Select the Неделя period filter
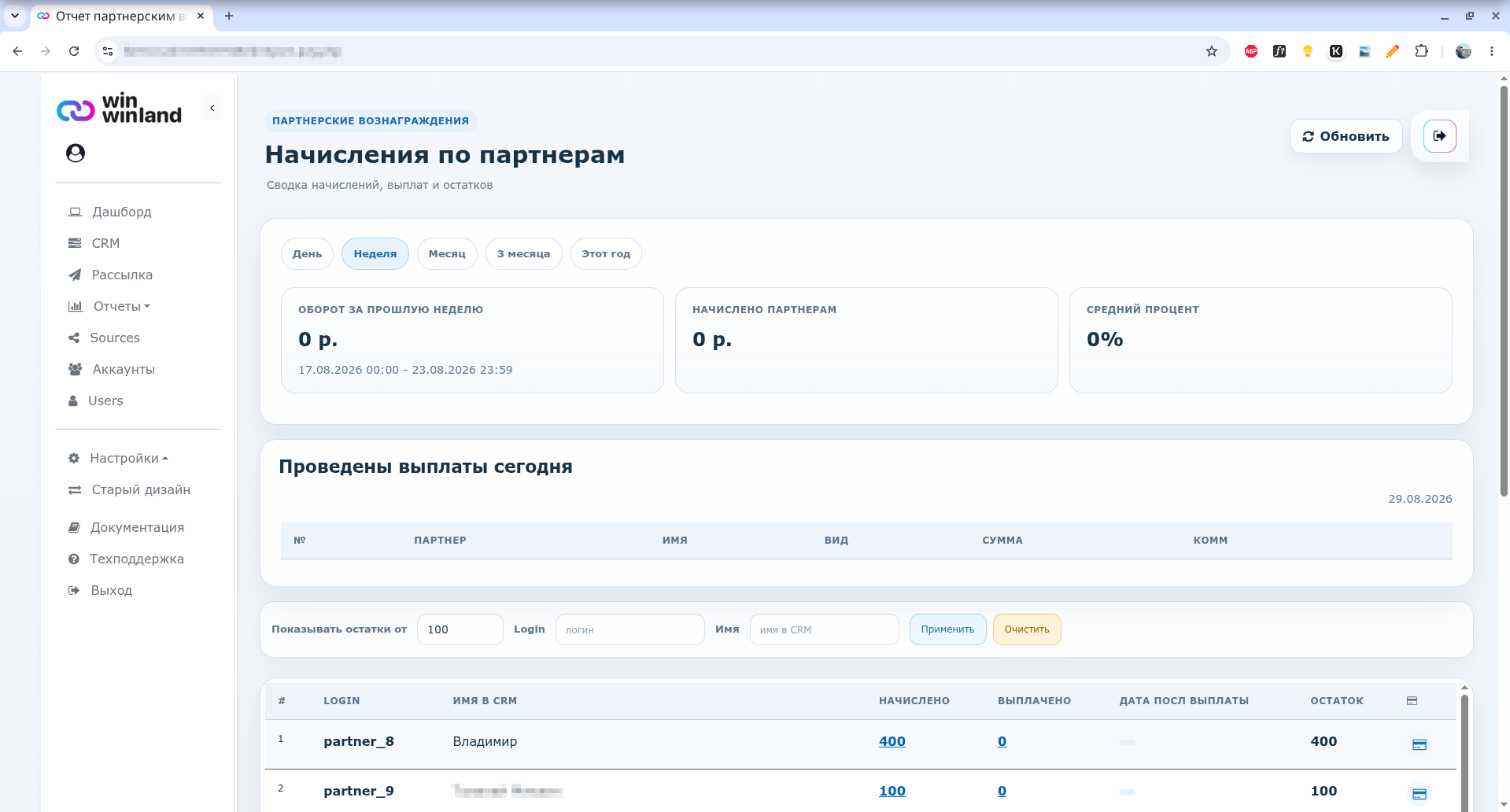Screen dimensions: 1510x812 coord(375,253)
